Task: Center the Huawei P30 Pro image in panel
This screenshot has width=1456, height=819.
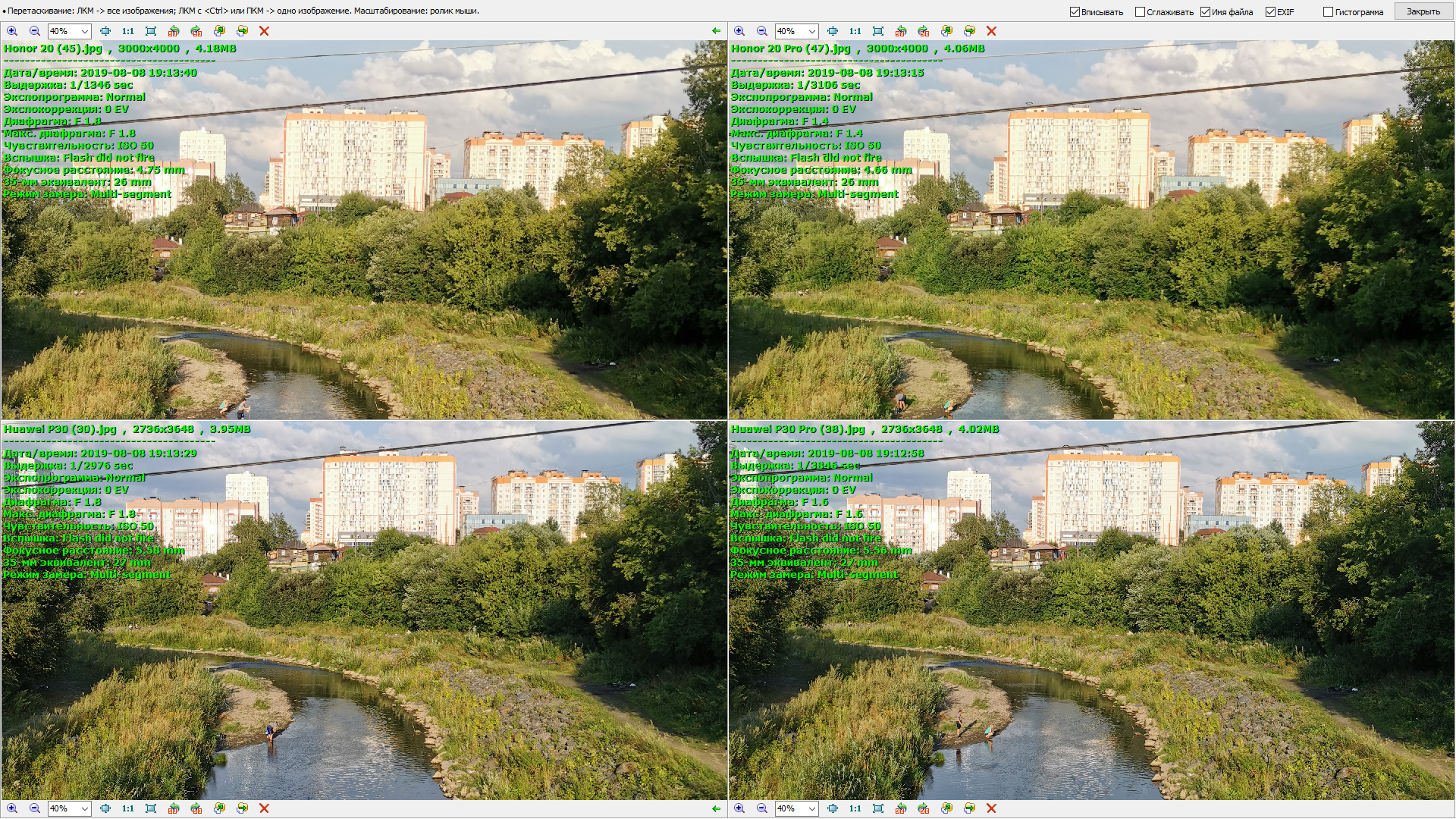Action: point(833,808)
